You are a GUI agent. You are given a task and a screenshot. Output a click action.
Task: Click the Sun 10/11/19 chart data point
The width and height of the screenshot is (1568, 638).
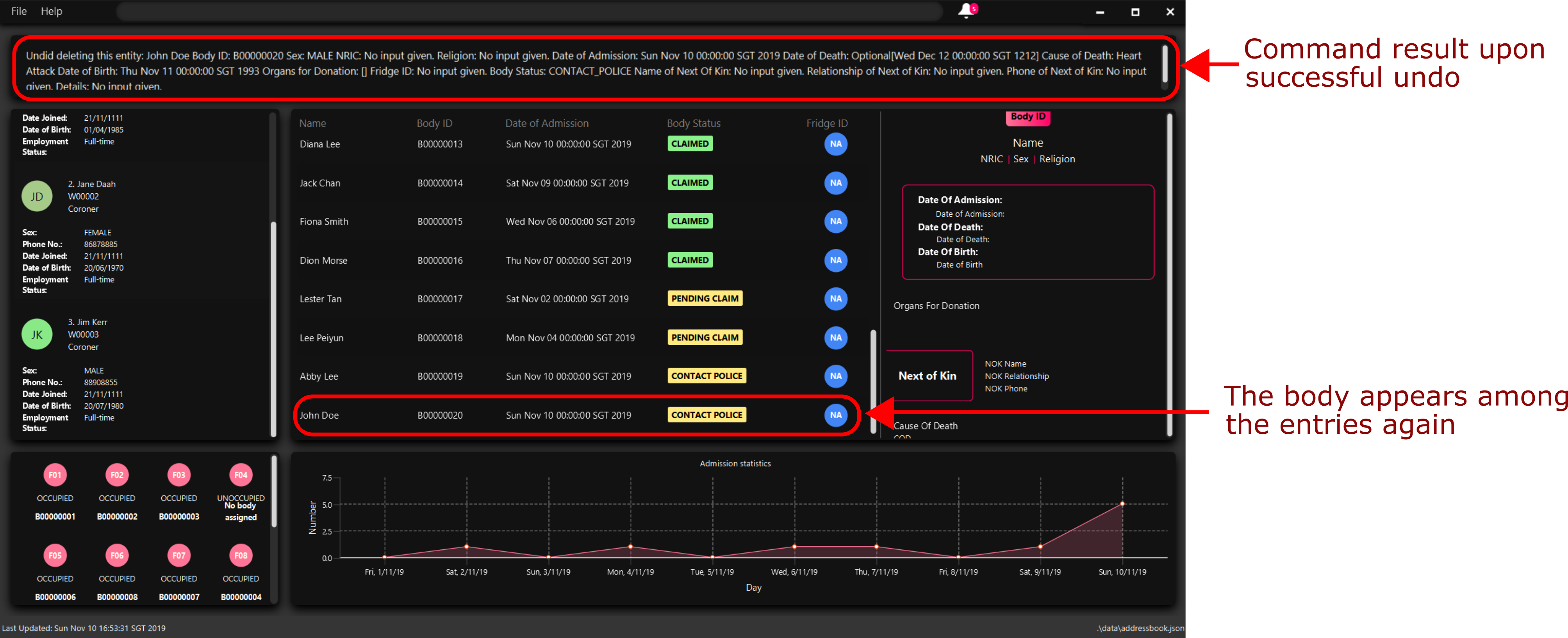pyautogui.click(x=1122, y=503)
